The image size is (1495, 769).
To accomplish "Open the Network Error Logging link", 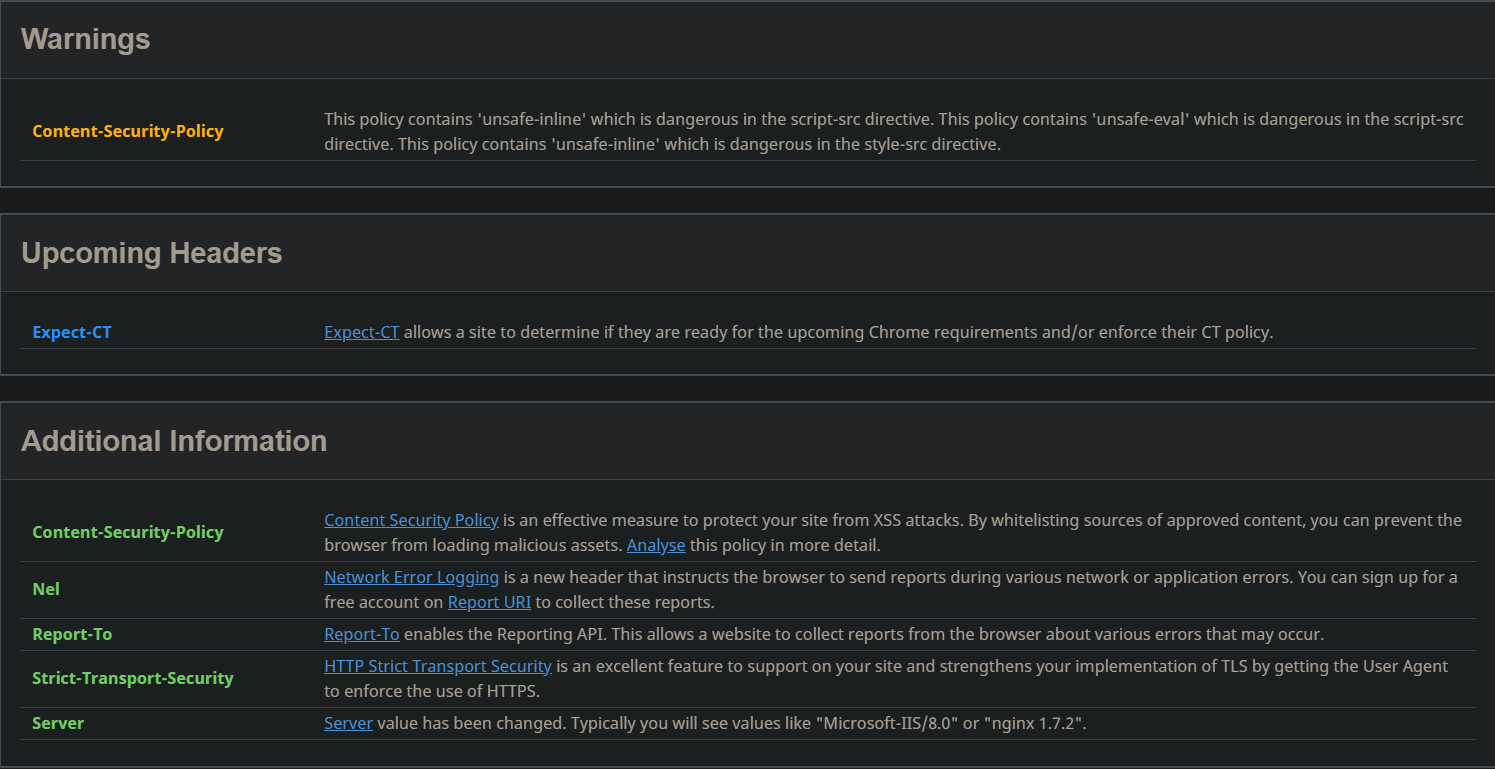I will click(411, 577).
